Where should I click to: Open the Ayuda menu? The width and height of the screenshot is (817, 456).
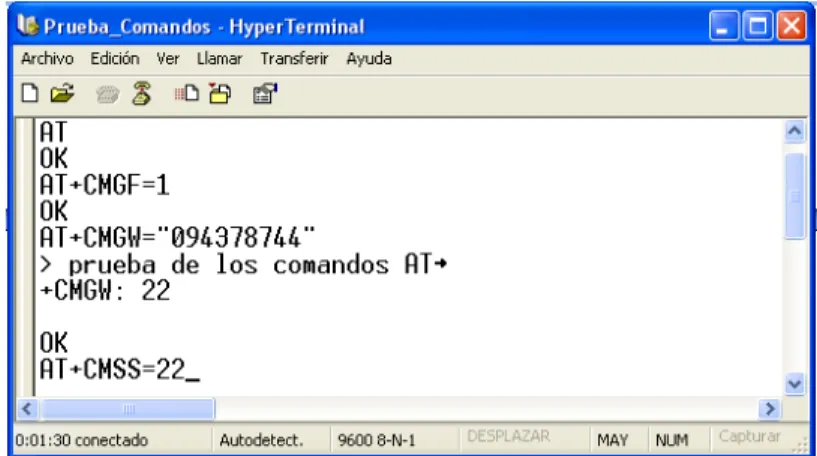coord(369,59)
